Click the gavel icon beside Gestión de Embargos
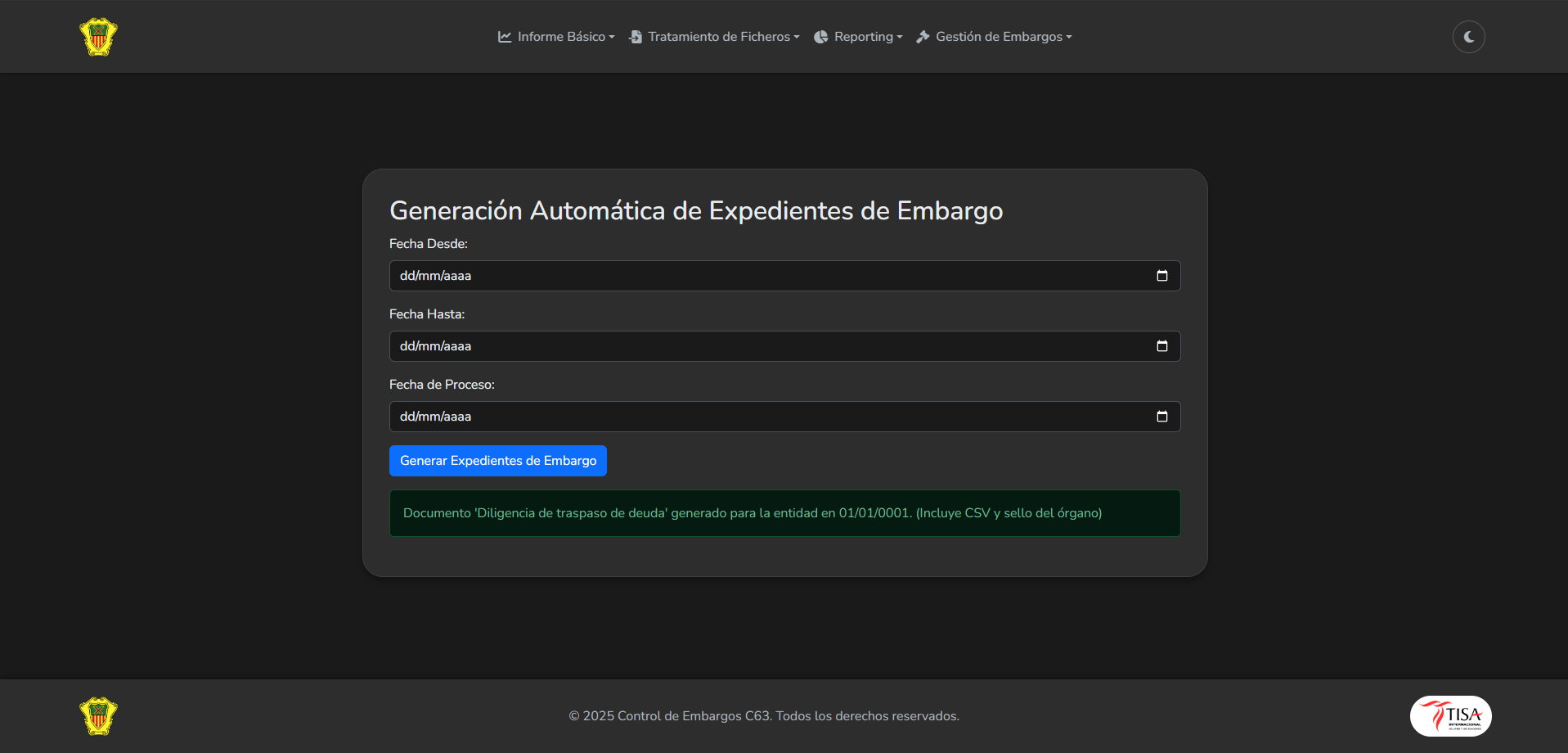Screen dimensions: 1568x753 pos(923,37)
